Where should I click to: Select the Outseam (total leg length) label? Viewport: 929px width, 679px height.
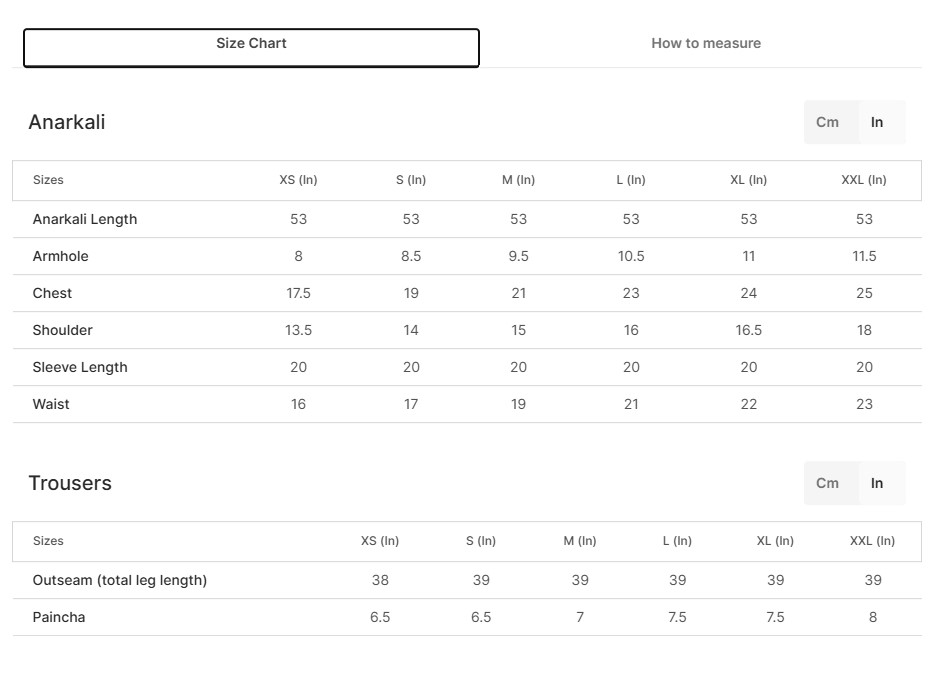pos(120,580)
